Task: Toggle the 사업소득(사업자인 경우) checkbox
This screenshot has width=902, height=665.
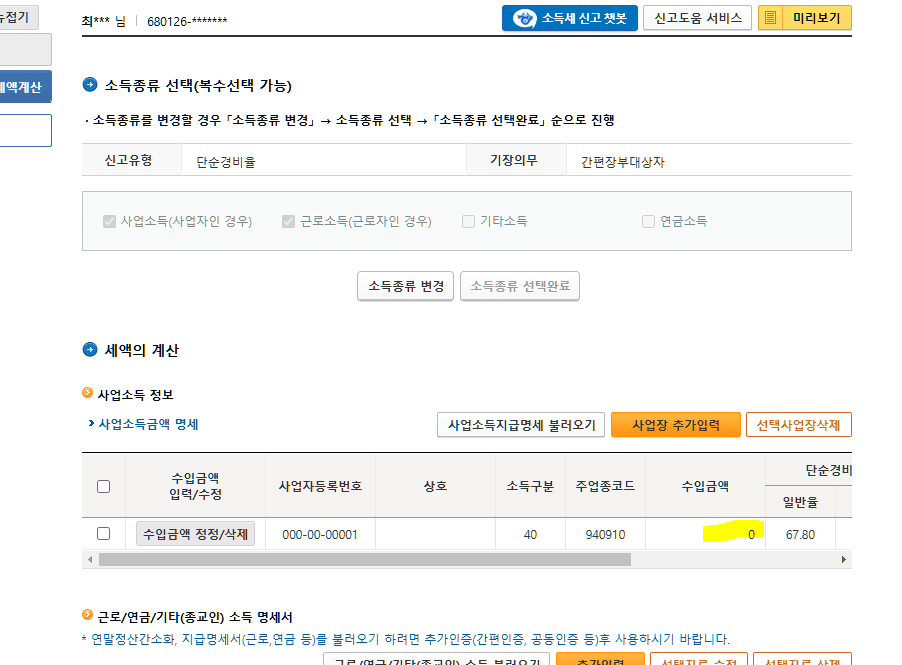Action: [109, 221]
